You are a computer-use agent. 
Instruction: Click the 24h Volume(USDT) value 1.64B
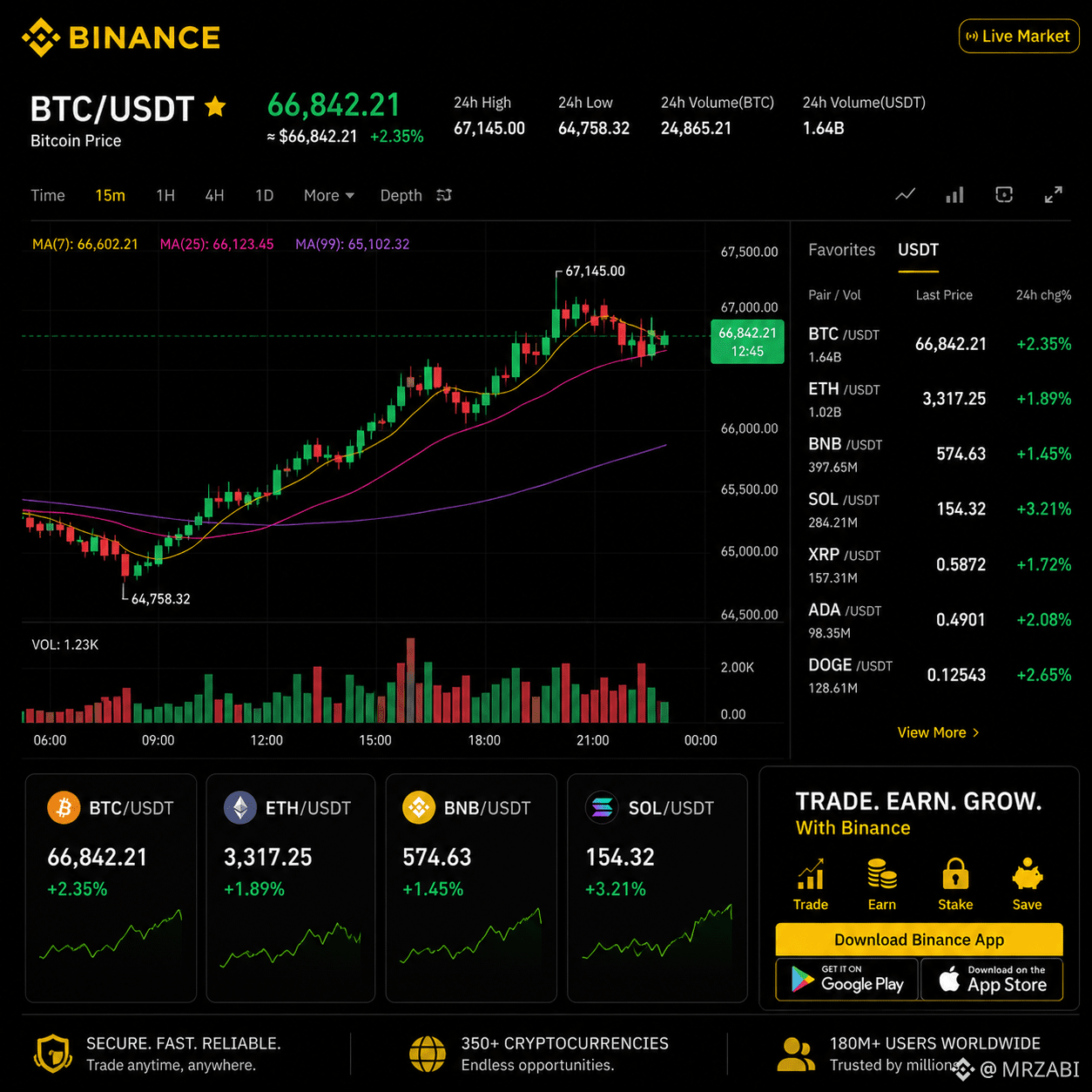tap(823, 129)
